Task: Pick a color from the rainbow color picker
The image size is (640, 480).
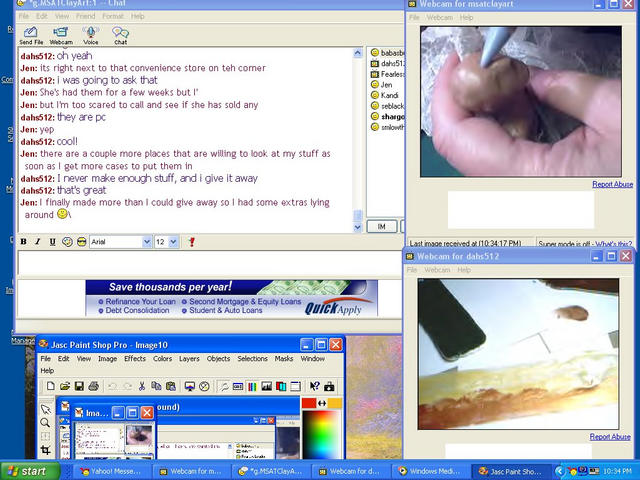Action: (x=321, y=435)
